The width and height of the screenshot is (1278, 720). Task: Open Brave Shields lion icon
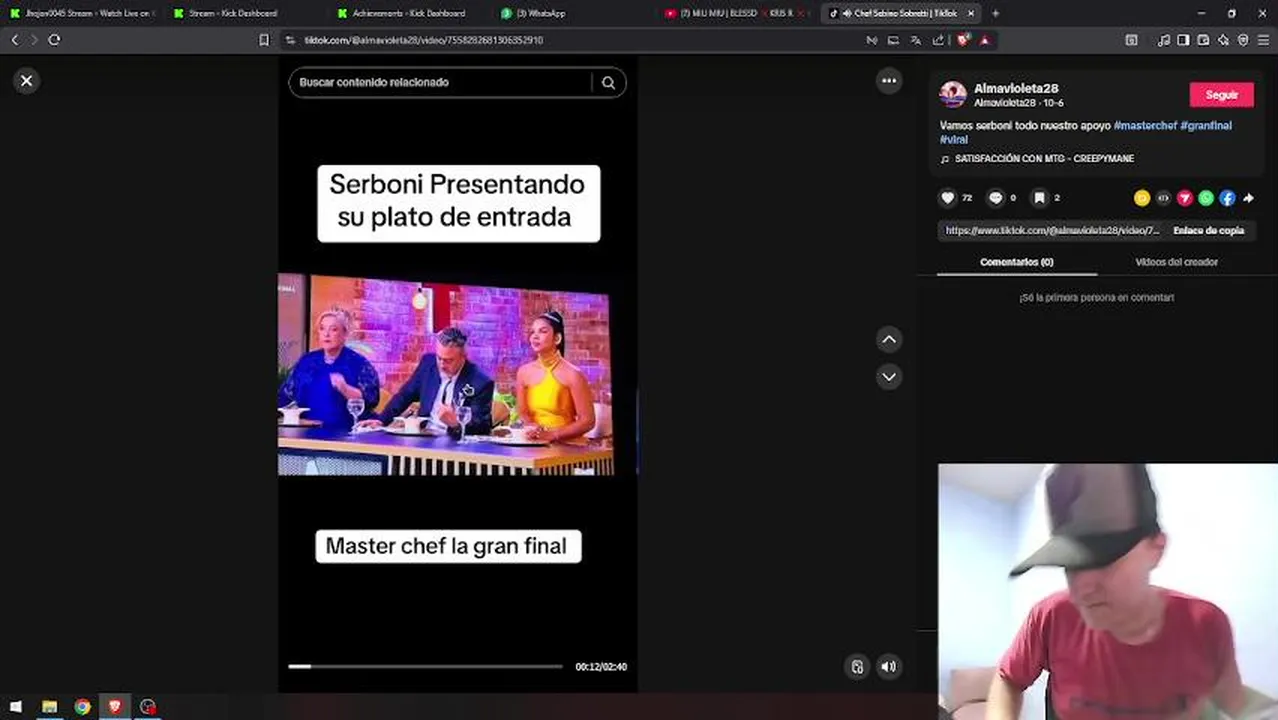pos(963,40)
